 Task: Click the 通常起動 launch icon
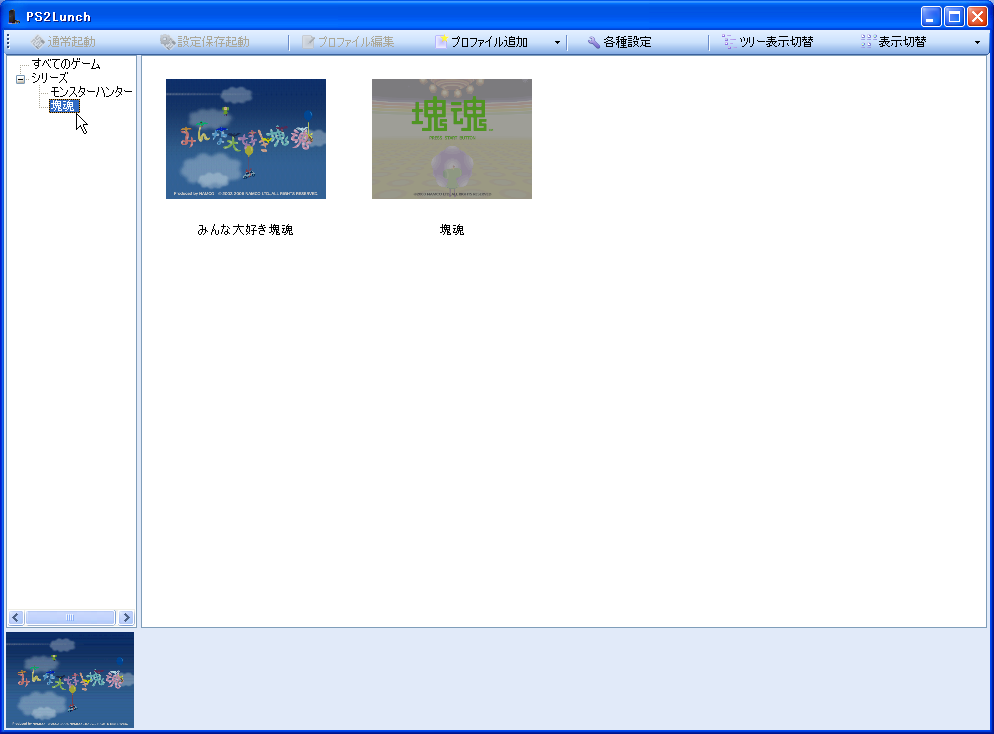point(37,42)
